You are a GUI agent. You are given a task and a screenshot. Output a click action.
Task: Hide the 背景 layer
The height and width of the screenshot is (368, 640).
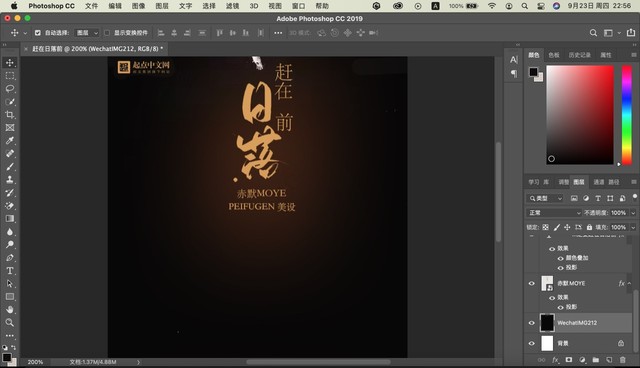[531, 344]
